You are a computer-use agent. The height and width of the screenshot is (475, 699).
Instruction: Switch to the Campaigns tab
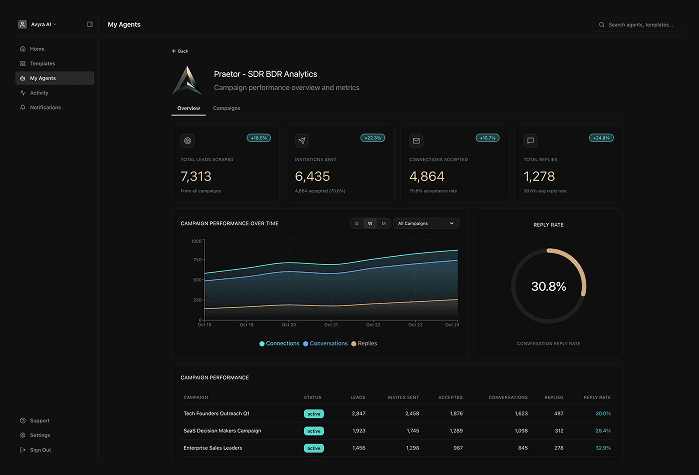(226, 108)
